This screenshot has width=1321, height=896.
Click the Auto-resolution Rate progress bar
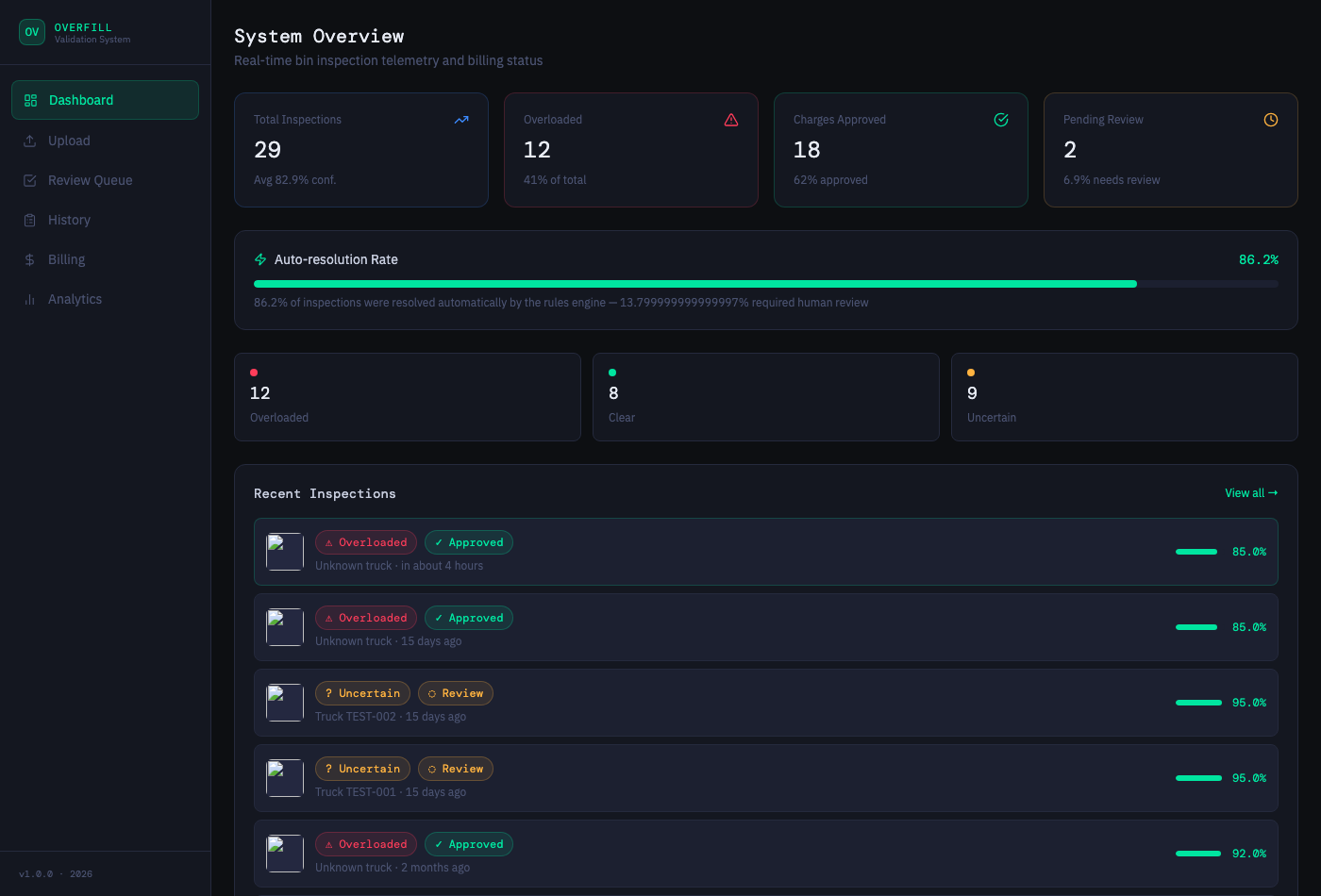click(766, 284)
